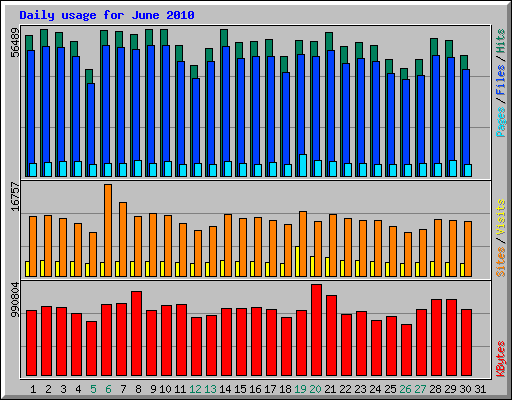512x400 pixels.
Task: Click the KBytes legend label
Action: point(501,359)
